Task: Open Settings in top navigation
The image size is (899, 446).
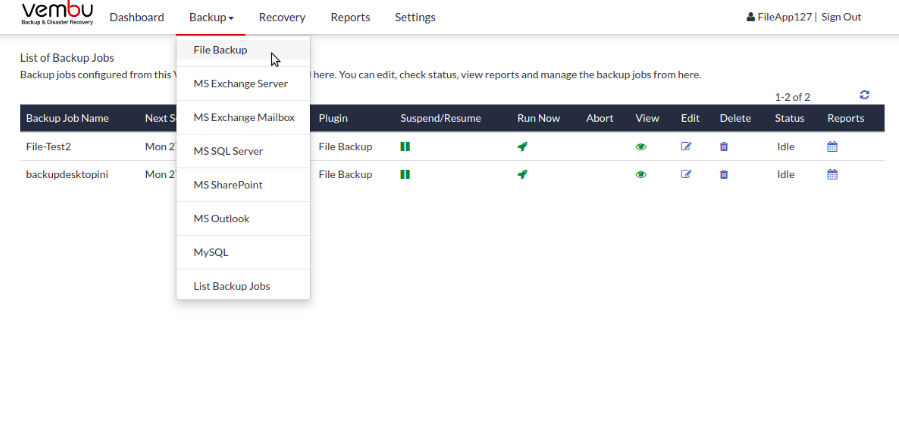Action: pos(415,17)
